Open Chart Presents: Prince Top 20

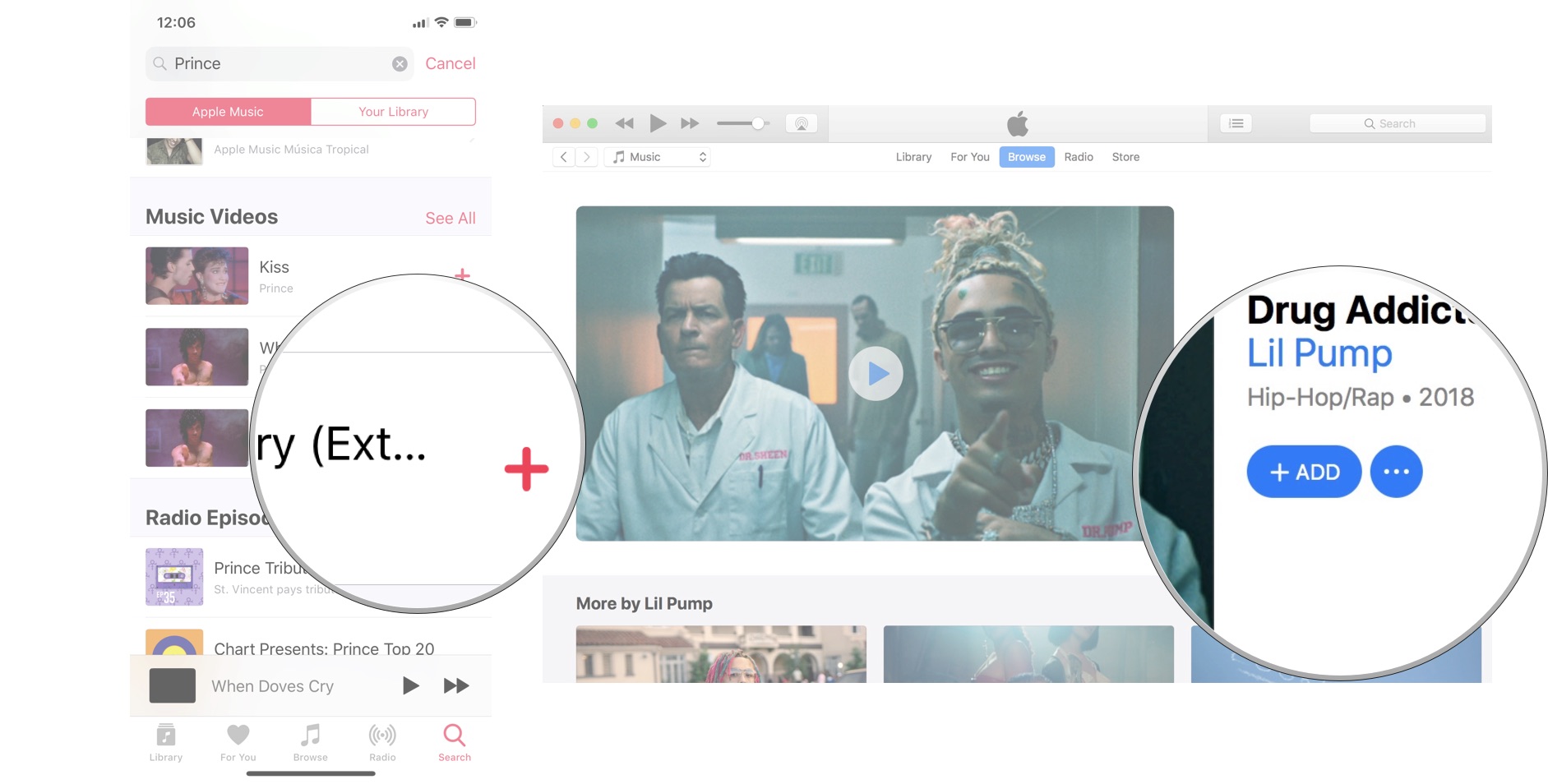click(324, 648)
